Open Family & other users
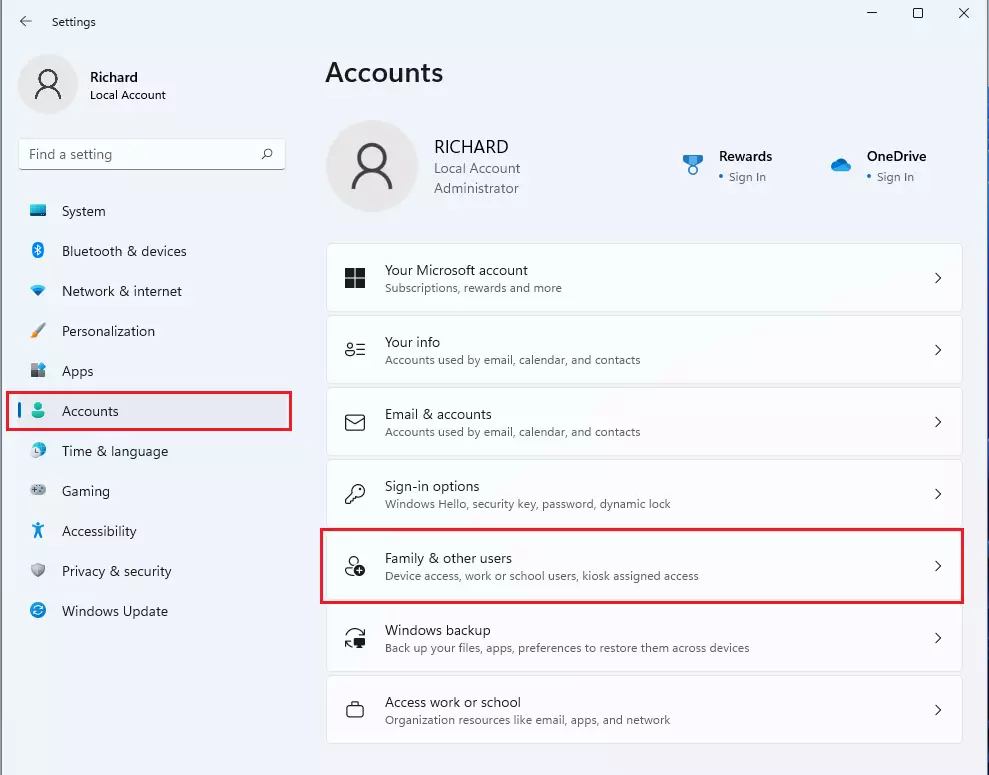The image size is (989, 775). click(644, 566)
